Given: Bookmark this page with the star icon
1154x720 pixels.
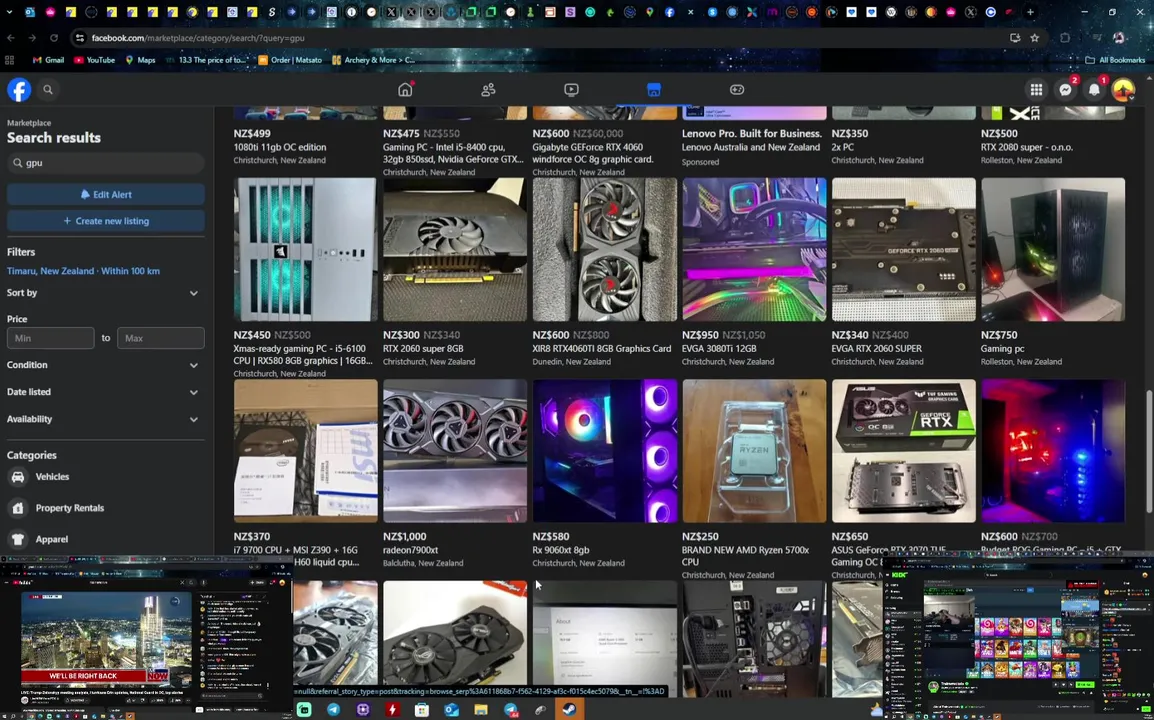Looking at the screenshot, I should click(1035, 38).
